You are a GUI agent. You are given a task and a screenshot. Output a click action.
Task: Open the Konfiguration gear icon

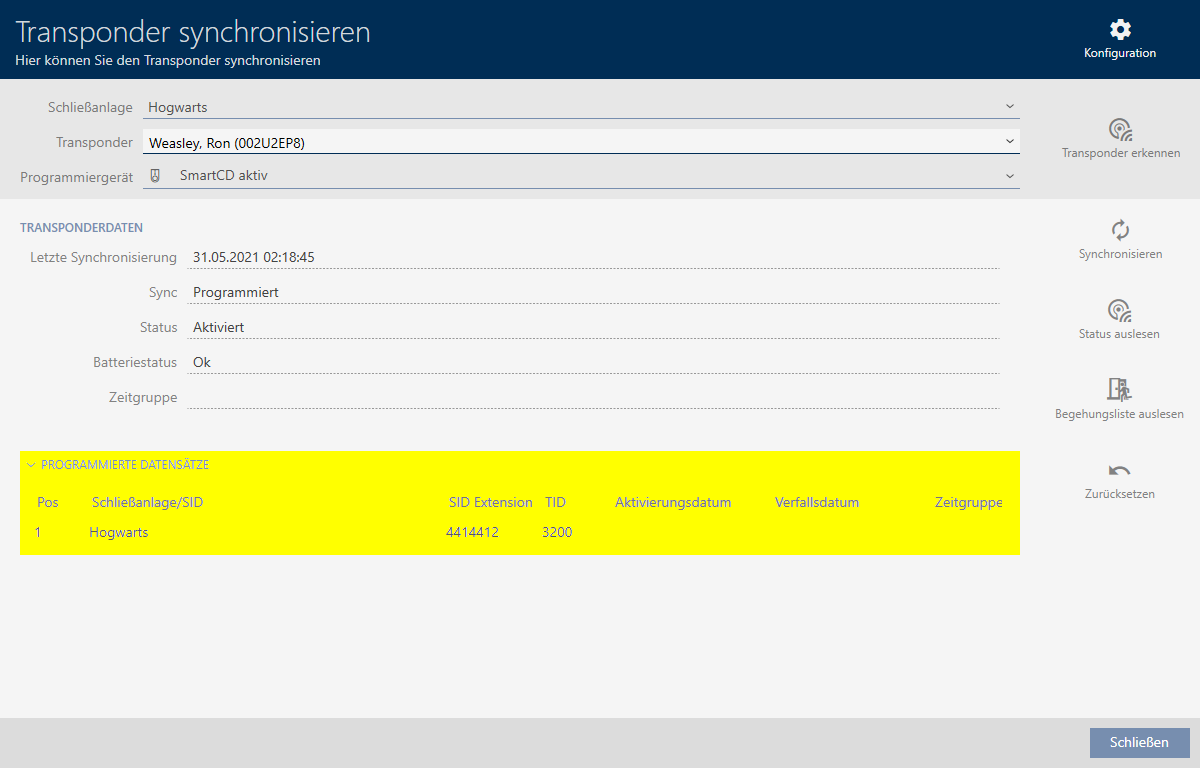(x=1120, y=30)
